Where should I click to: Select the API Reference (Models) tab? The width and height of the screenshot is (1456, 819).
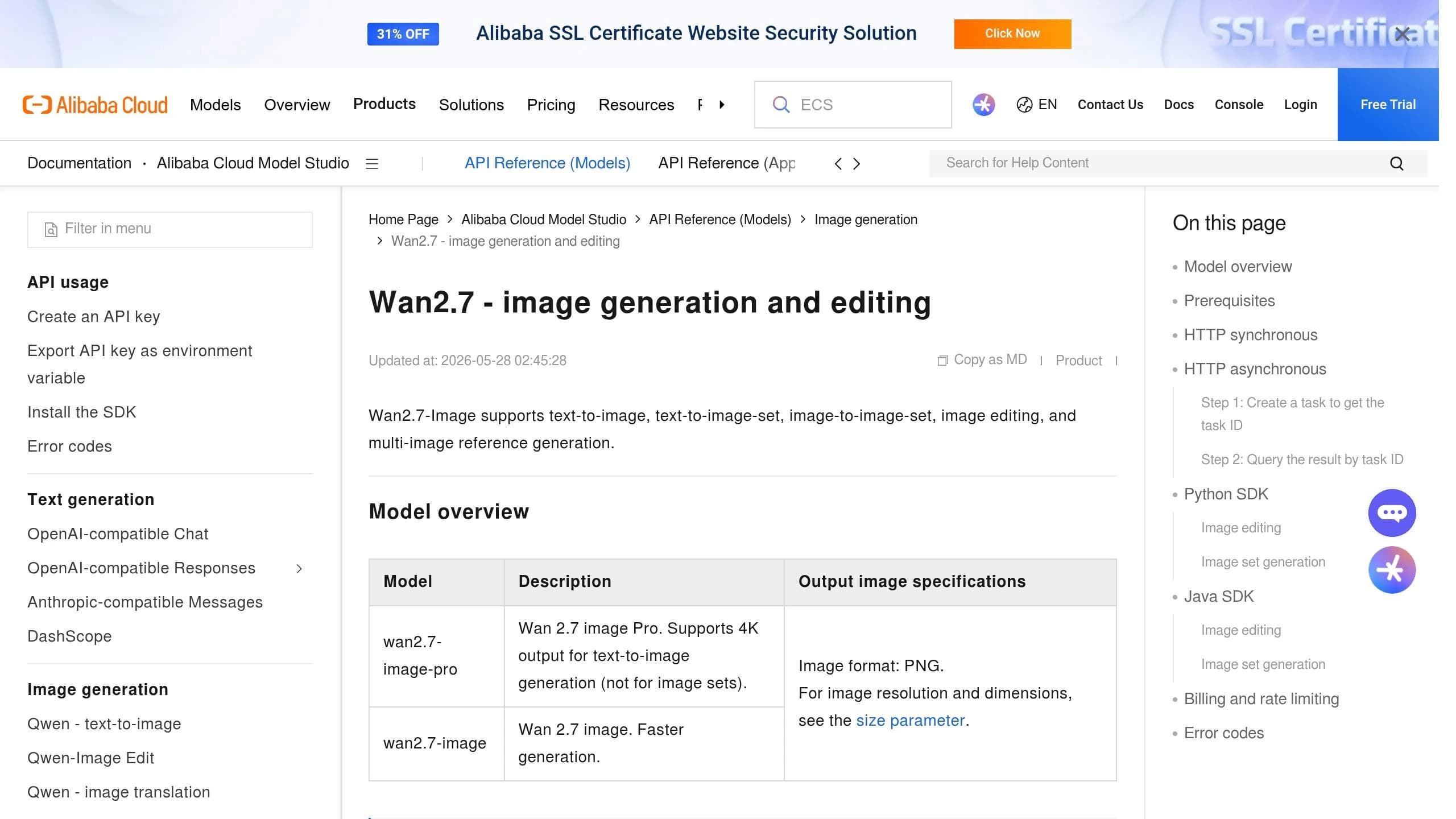coord(547,163)
